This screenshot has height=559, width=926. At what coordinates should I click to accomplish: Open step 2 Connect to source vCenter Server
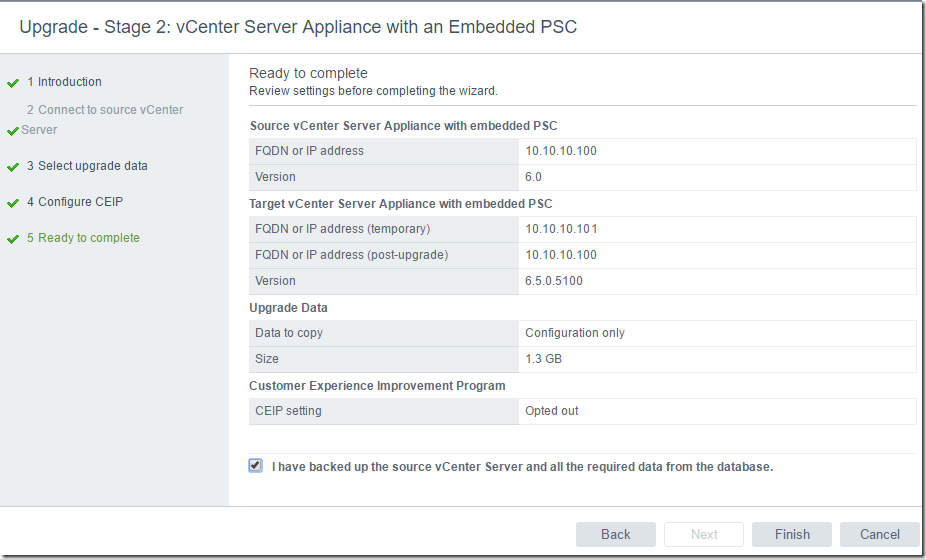(102, 119)
